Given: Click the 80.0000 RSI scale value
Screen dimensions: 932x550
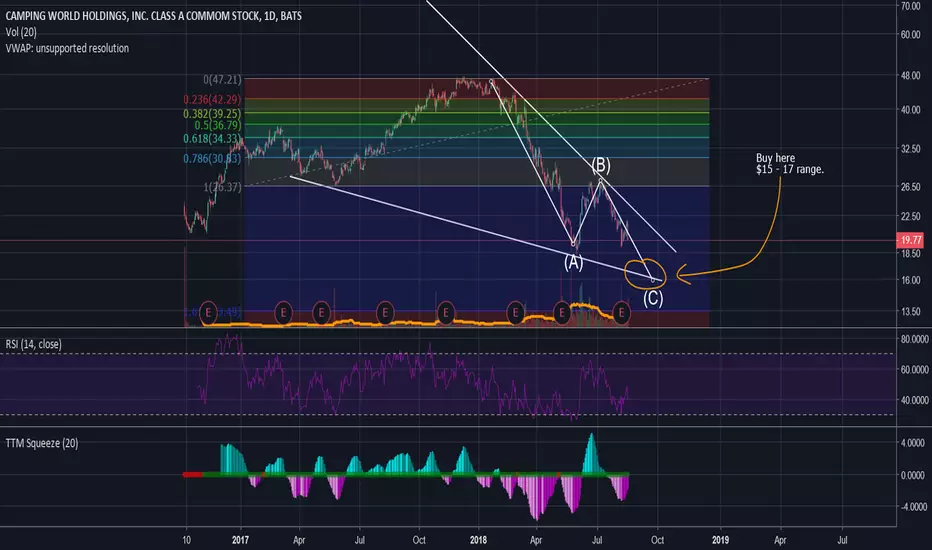Looking at the screenshot, I should pos(914,339).
